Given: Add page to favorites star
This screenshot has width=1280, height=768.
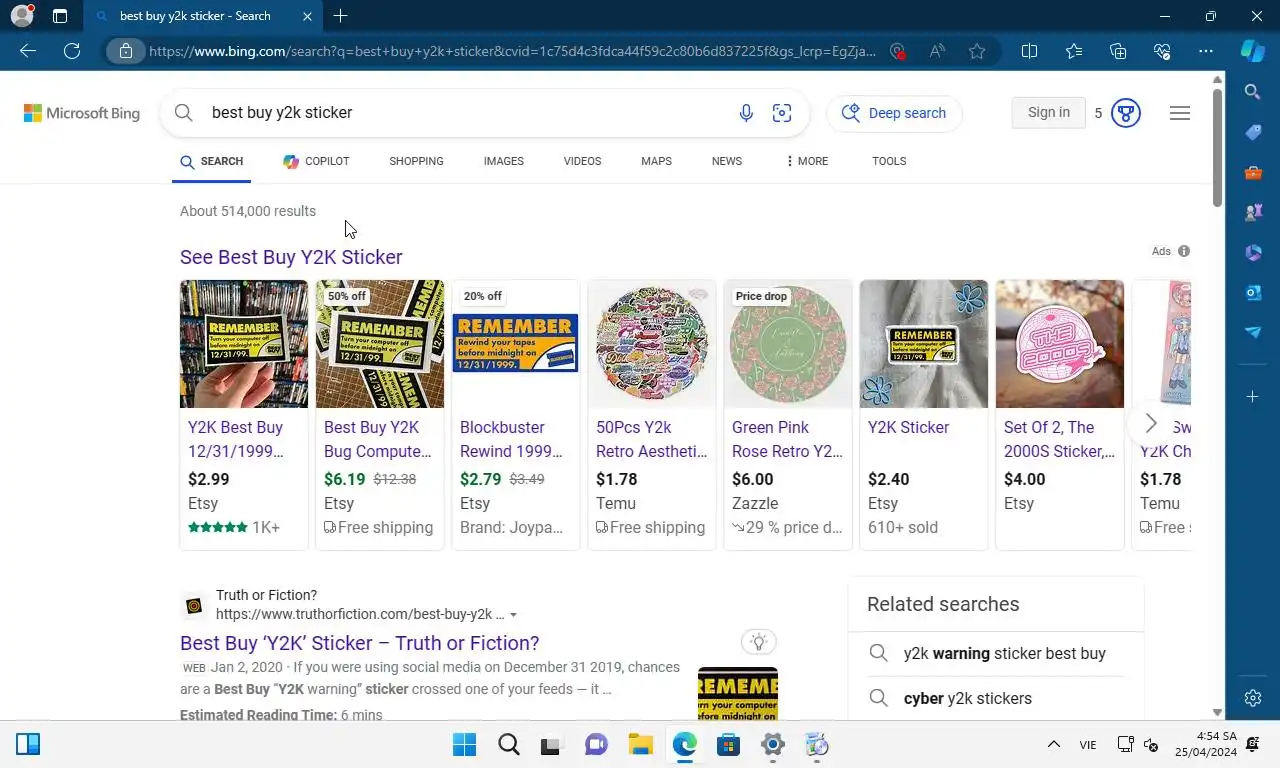Looking at the screenshot, I should click(977, 51).
